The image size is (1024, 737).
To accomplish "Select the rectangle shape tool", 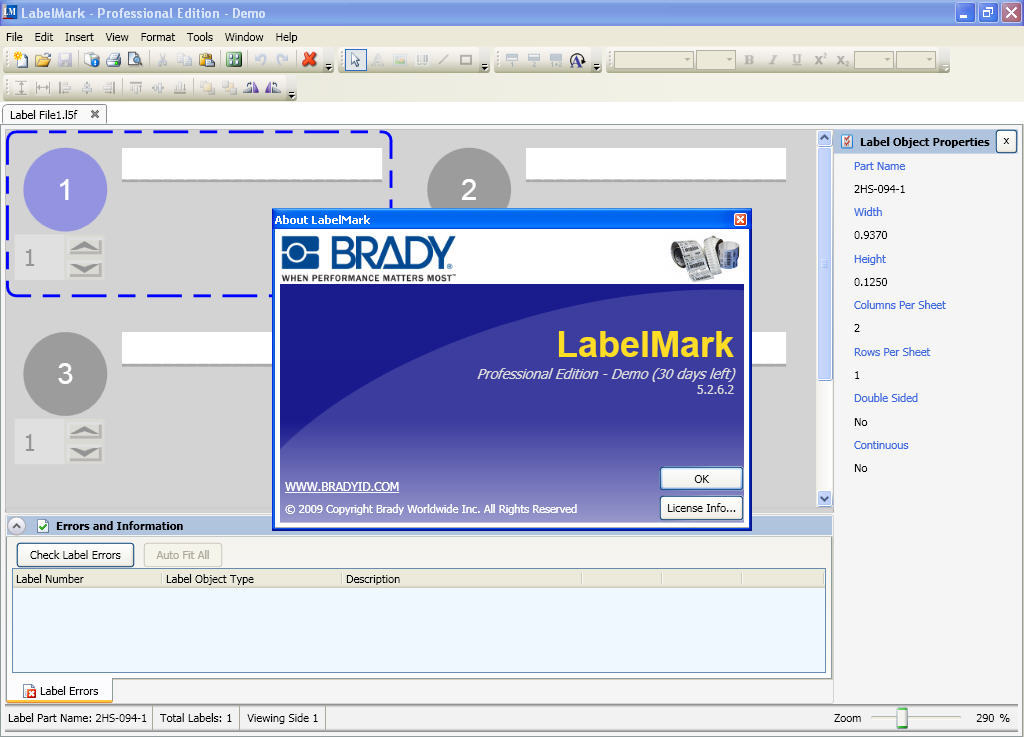I will [x=465, y=60].
